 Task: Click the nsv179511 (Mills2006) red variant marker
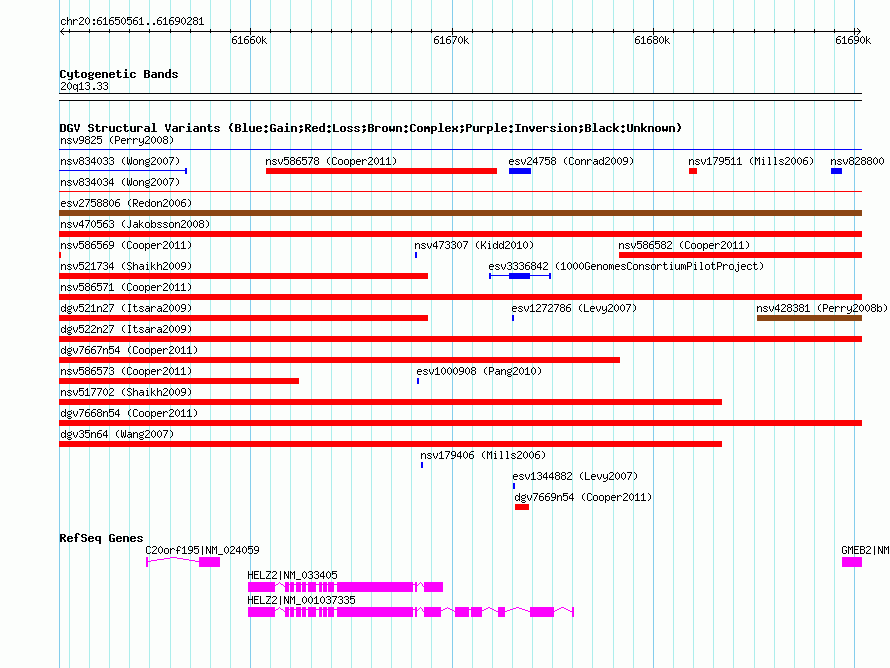tap(692, 171)
